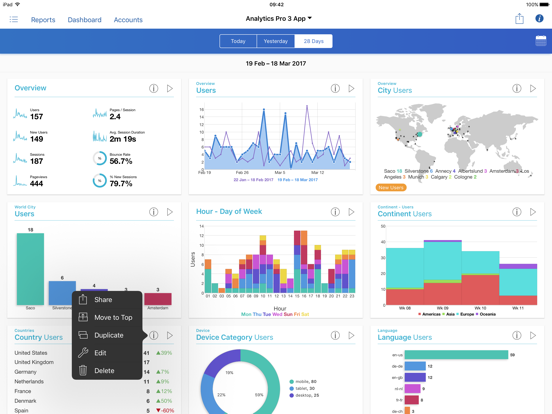Screen dimensions: 552x414
Task: Play the Continent Users card
Action: [533, 212]
